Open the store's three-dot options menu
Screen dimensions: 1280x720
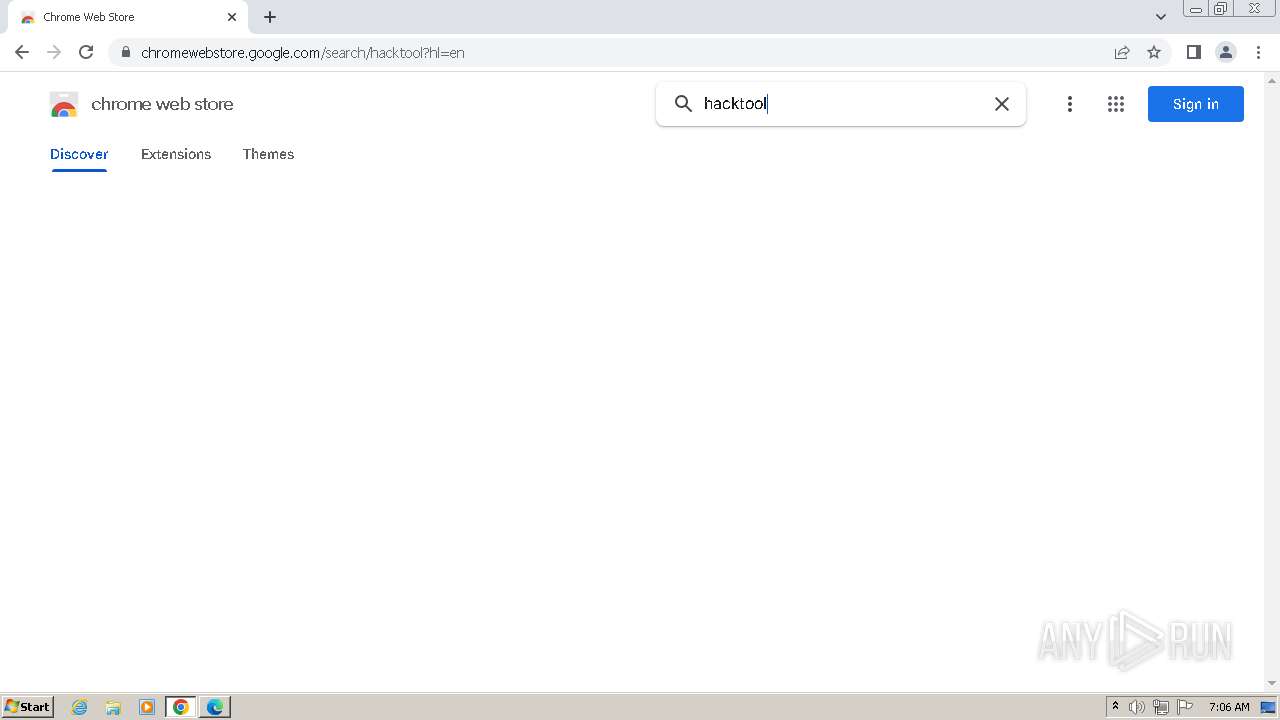pyautogui.click(x=1069, y=104)
